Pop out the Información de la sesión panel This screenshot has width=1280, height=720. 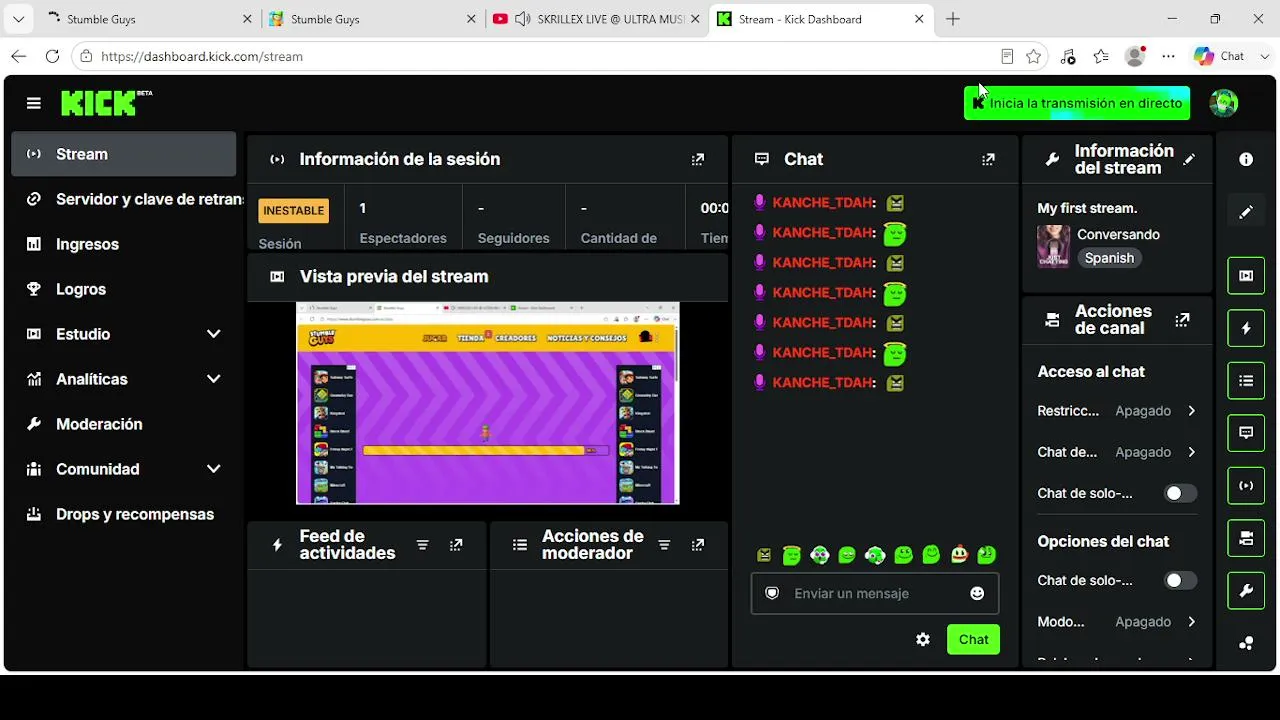tap(698, 159)
